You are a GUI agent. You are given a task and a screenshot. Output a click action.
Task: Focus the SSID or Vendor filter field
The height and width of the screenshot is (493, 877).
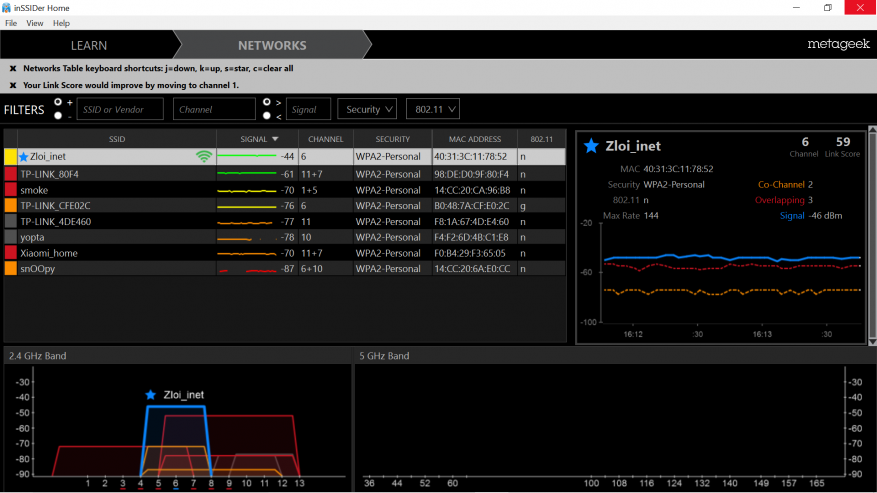[120, 109]
